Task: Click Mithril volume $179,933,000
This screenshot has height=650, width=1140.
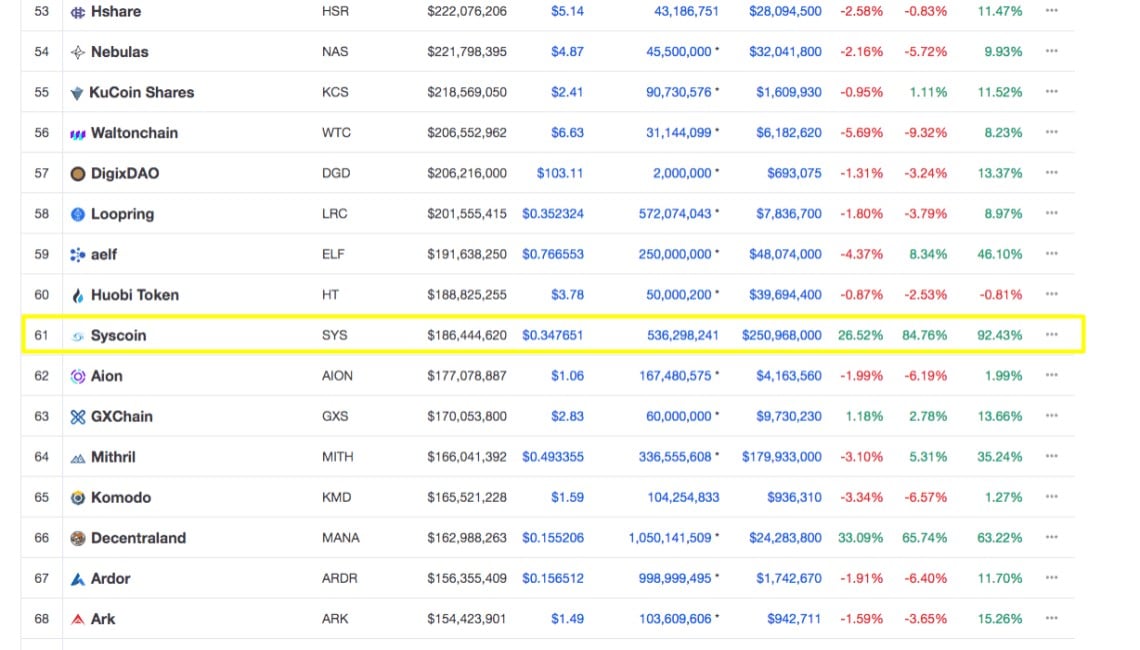Action: [782, 457]
